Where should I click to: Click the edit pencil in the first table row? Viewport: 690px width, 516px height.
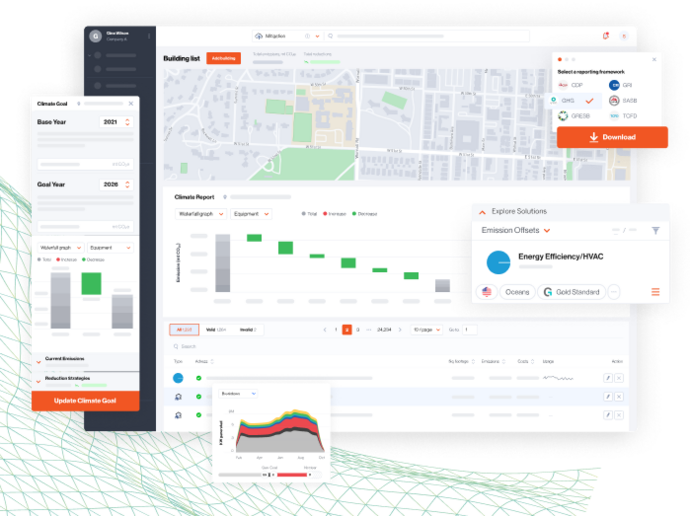pyautogui.click(x=608, y=378)
